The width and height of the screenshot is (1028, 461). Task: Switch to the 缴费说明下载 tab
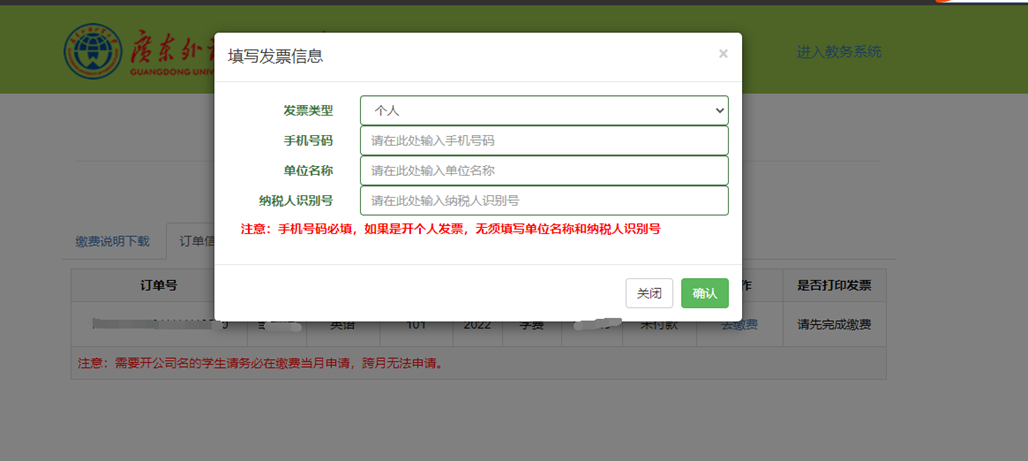point(112,241)
